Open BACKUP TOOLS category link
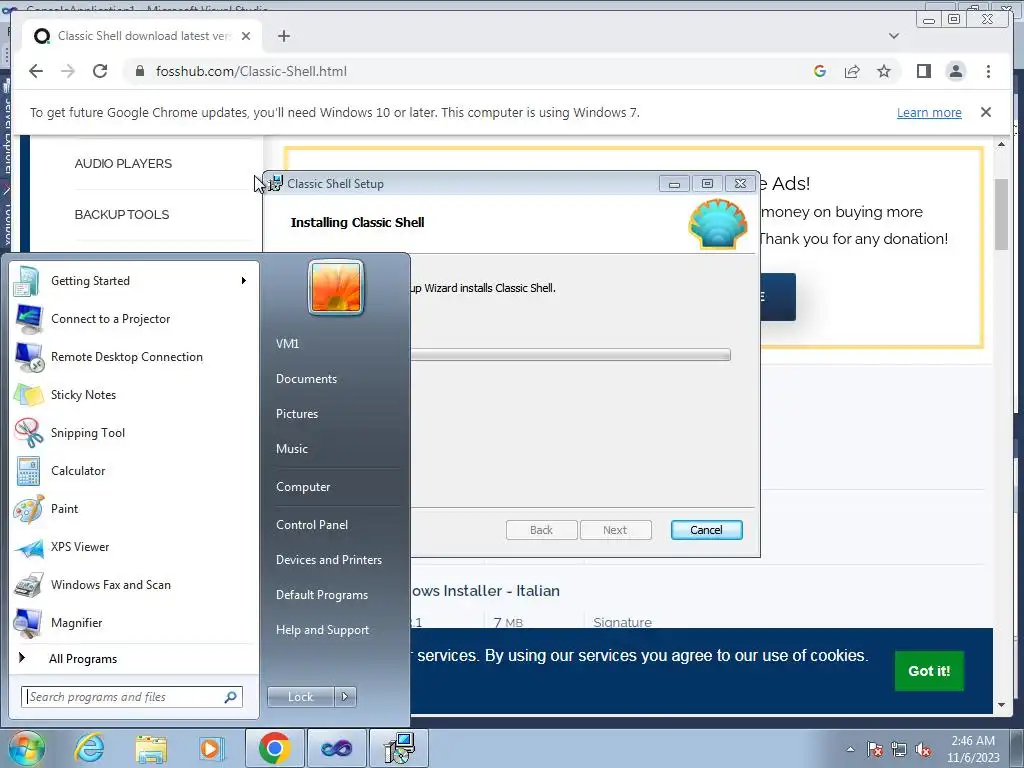 point(121,215)
